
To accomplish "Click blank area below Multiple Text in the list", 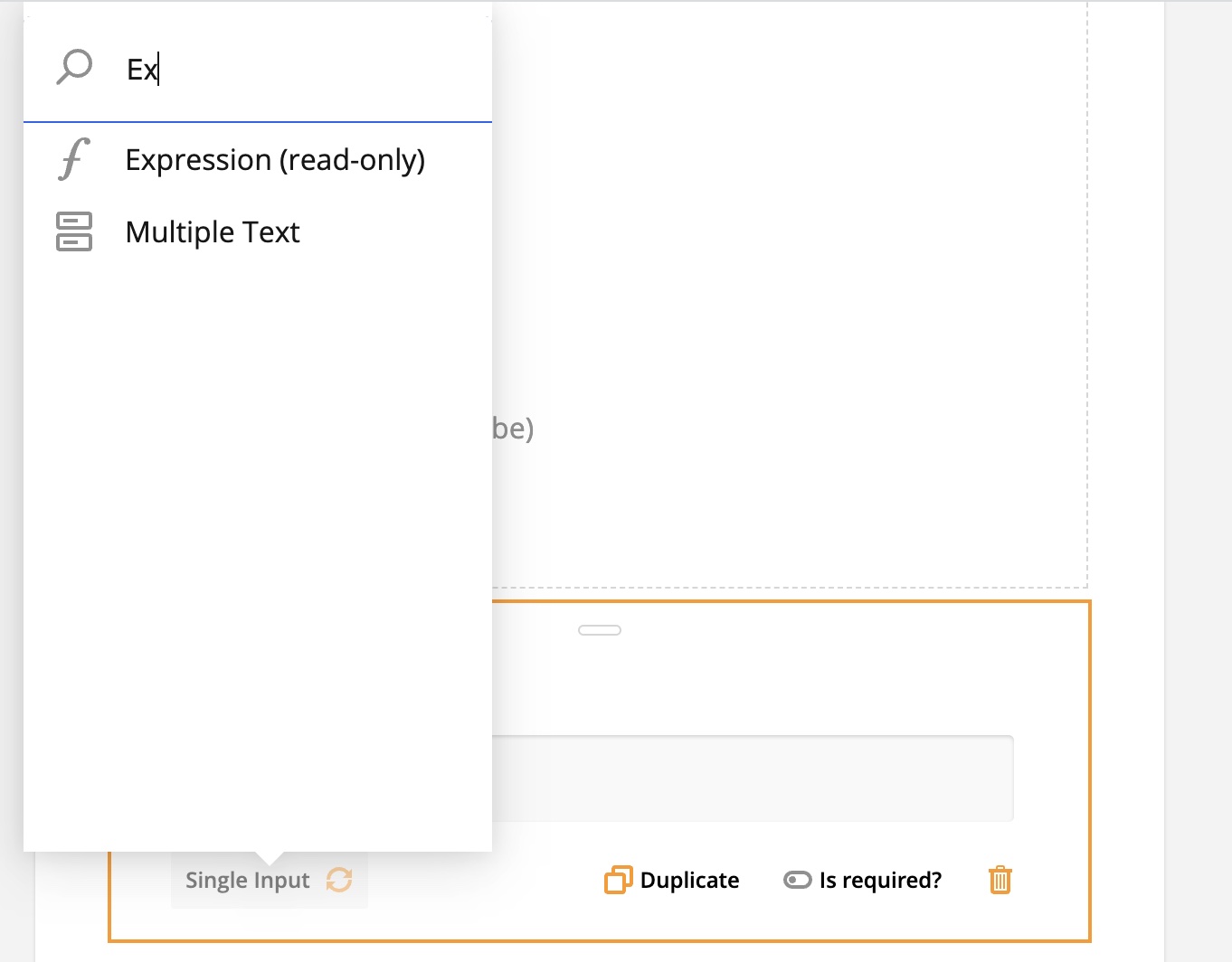I will [258, 542].
